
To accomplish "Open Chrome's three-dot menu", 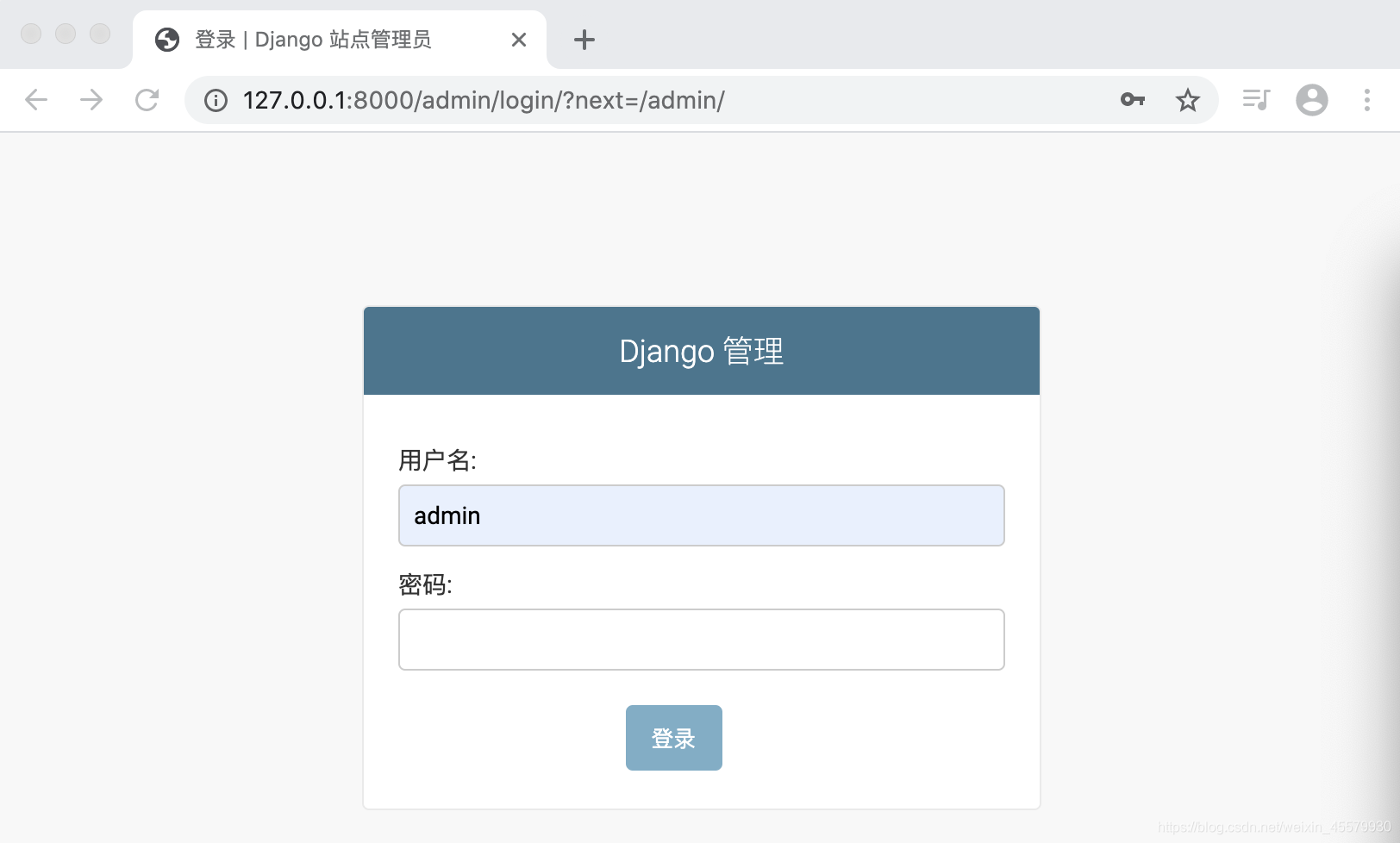I will (1367, 100).
